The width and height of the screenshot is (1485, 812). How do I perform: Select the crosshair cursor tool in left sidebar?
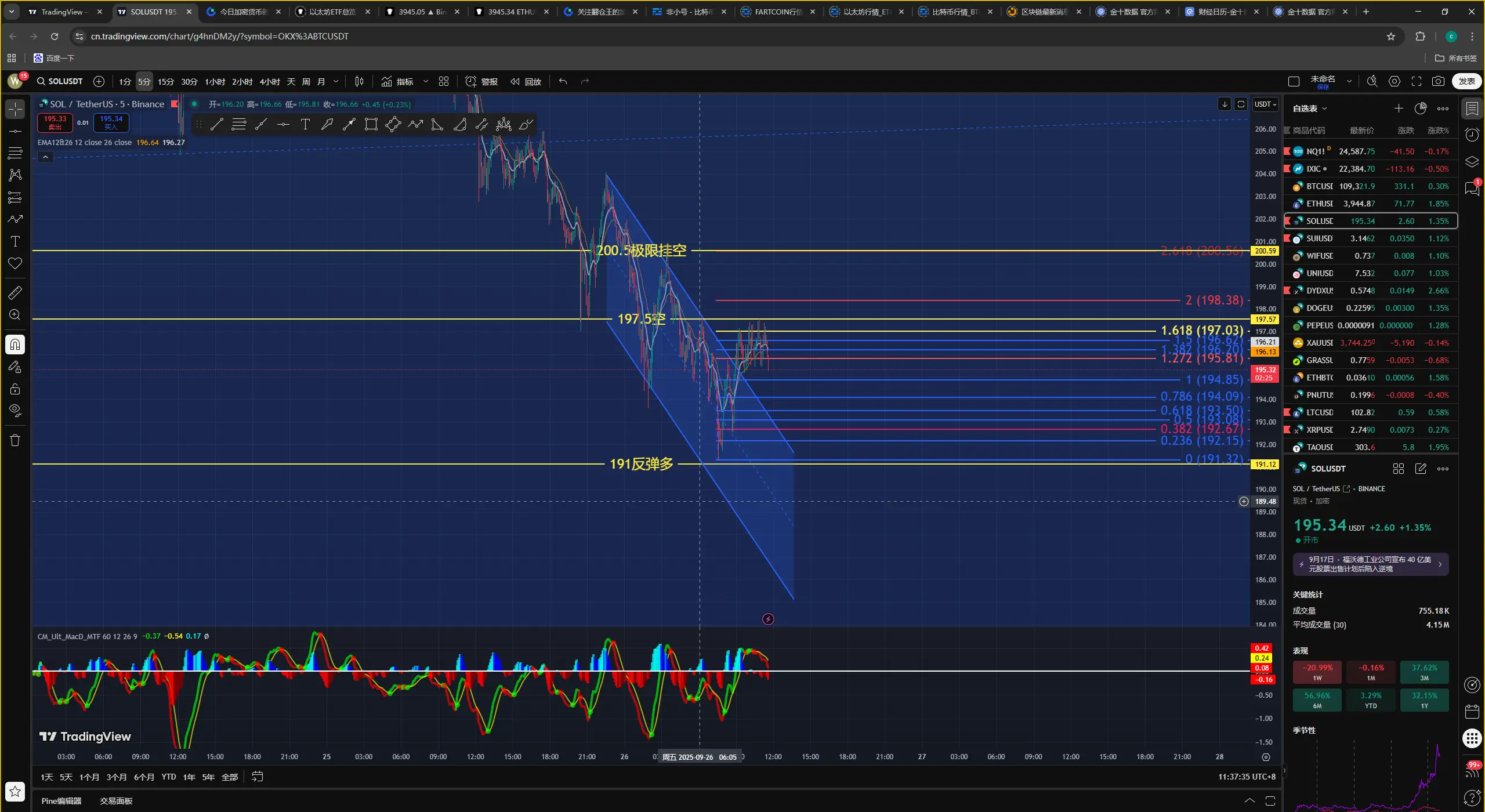coord(15,109)
